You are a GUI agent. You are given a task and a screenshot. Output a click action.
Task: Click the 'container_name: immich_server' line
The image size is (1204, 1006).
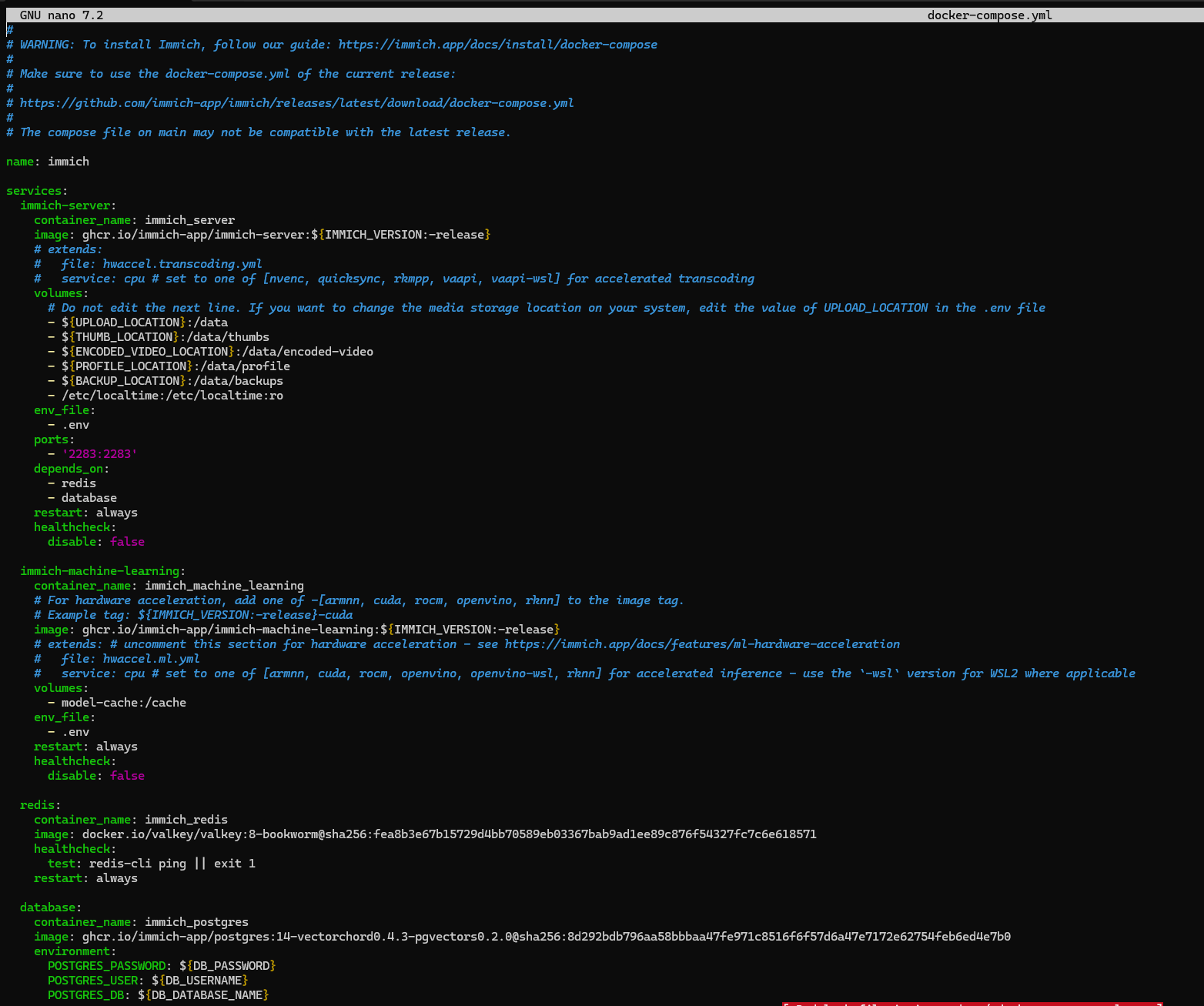pos(135,220)
